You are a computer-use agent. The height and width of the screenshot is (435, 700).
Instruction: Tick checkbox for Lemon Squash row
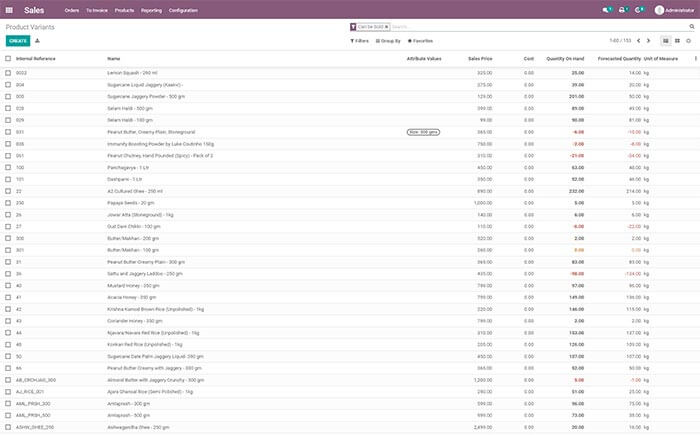pos(8,73)
